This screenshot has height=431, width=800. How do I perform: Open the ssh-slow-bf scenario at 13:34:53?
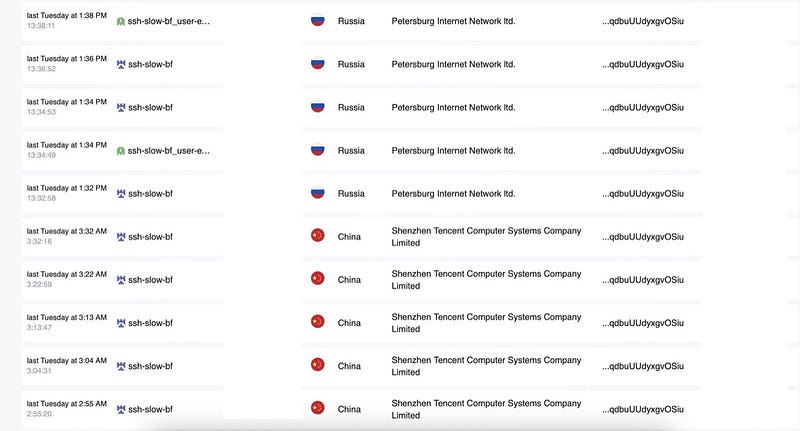(151, 108)
